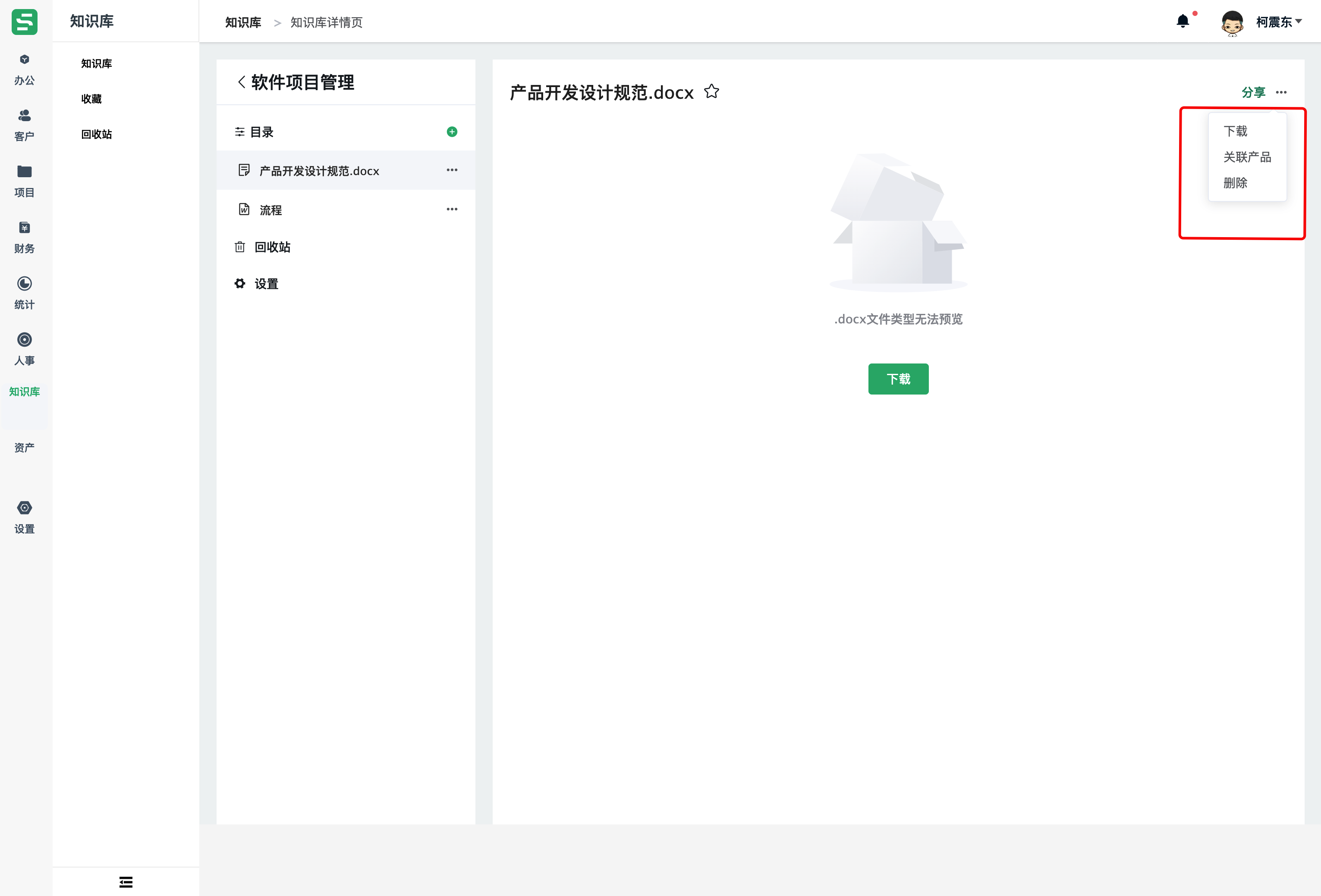Open the 客户 module in sidebar
The height and width of the screenshot is (896, 1321).
point(25,125)
